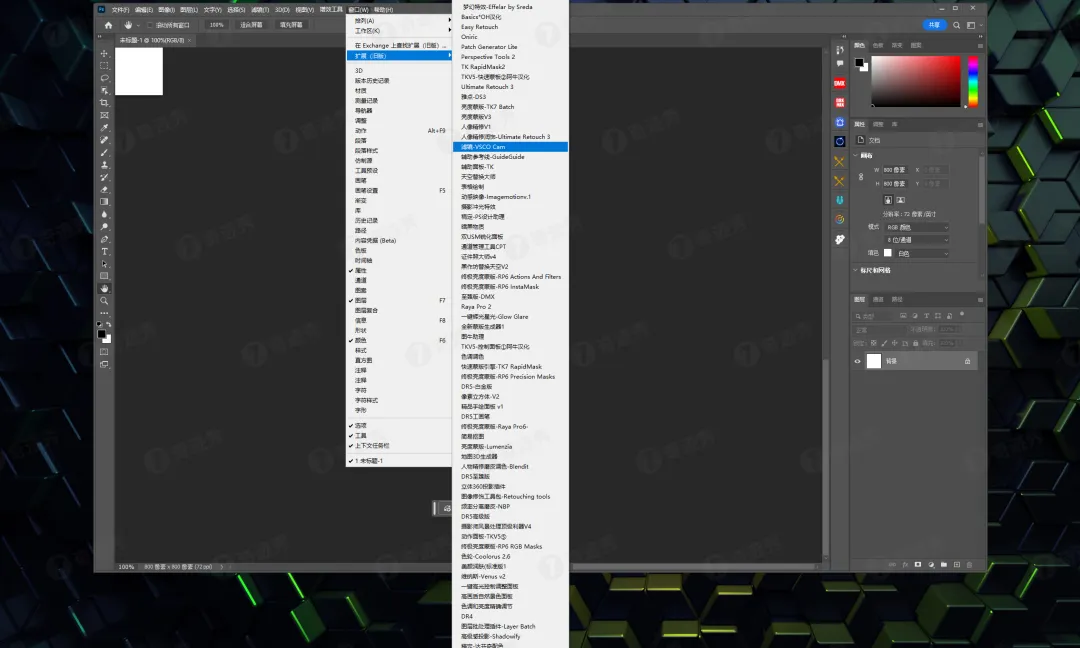Screen dimensions: 1080x648
Task: Click the rainbow hue slider in Color panel
Action: tap(973, 81)
